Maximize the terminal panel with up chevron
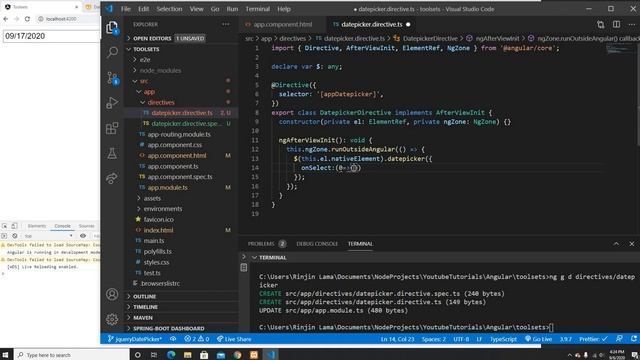The width and height of the screenshot is (640, 360). (x=616, y=244)
